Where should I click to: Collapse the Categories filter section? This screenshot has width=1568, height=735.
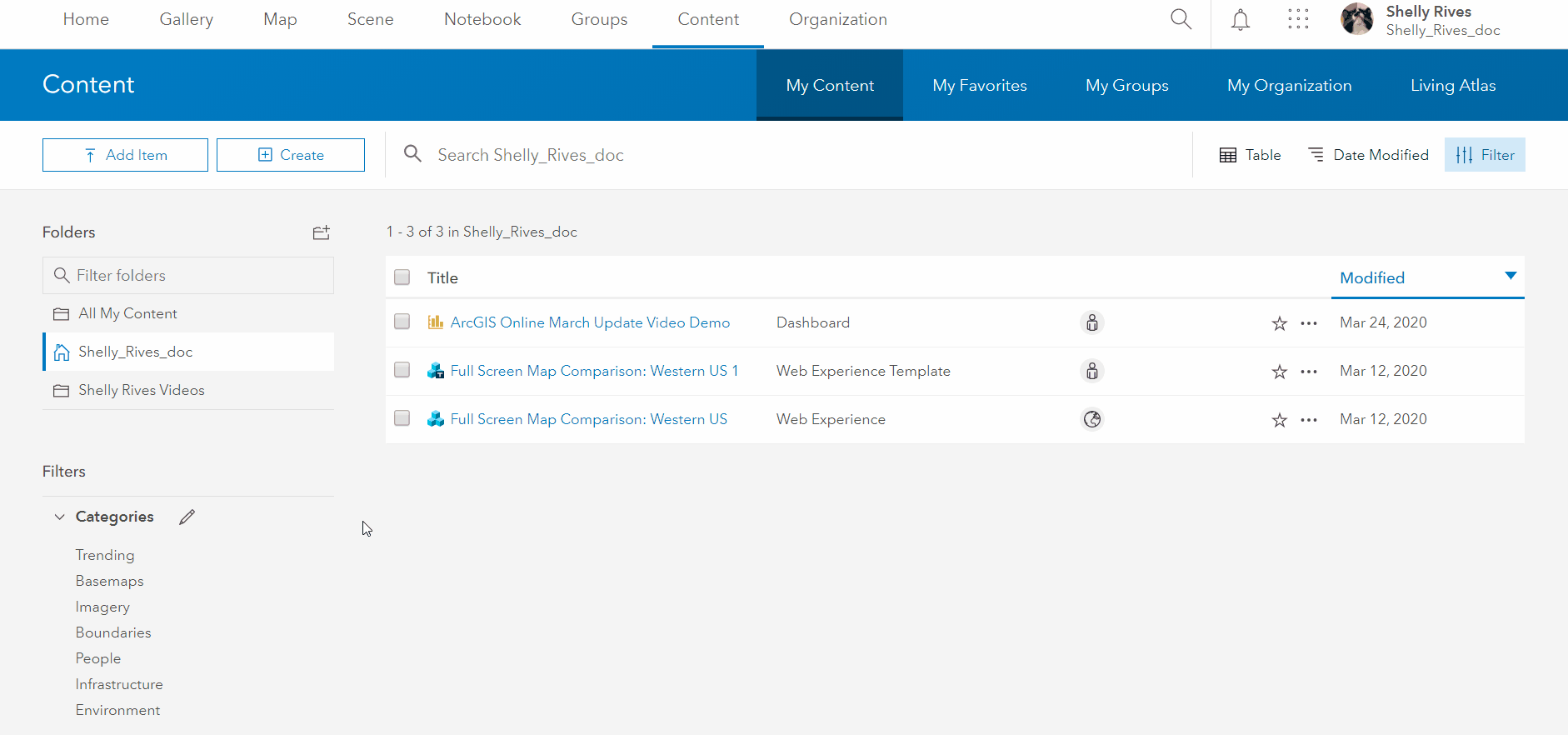point(59,517)
